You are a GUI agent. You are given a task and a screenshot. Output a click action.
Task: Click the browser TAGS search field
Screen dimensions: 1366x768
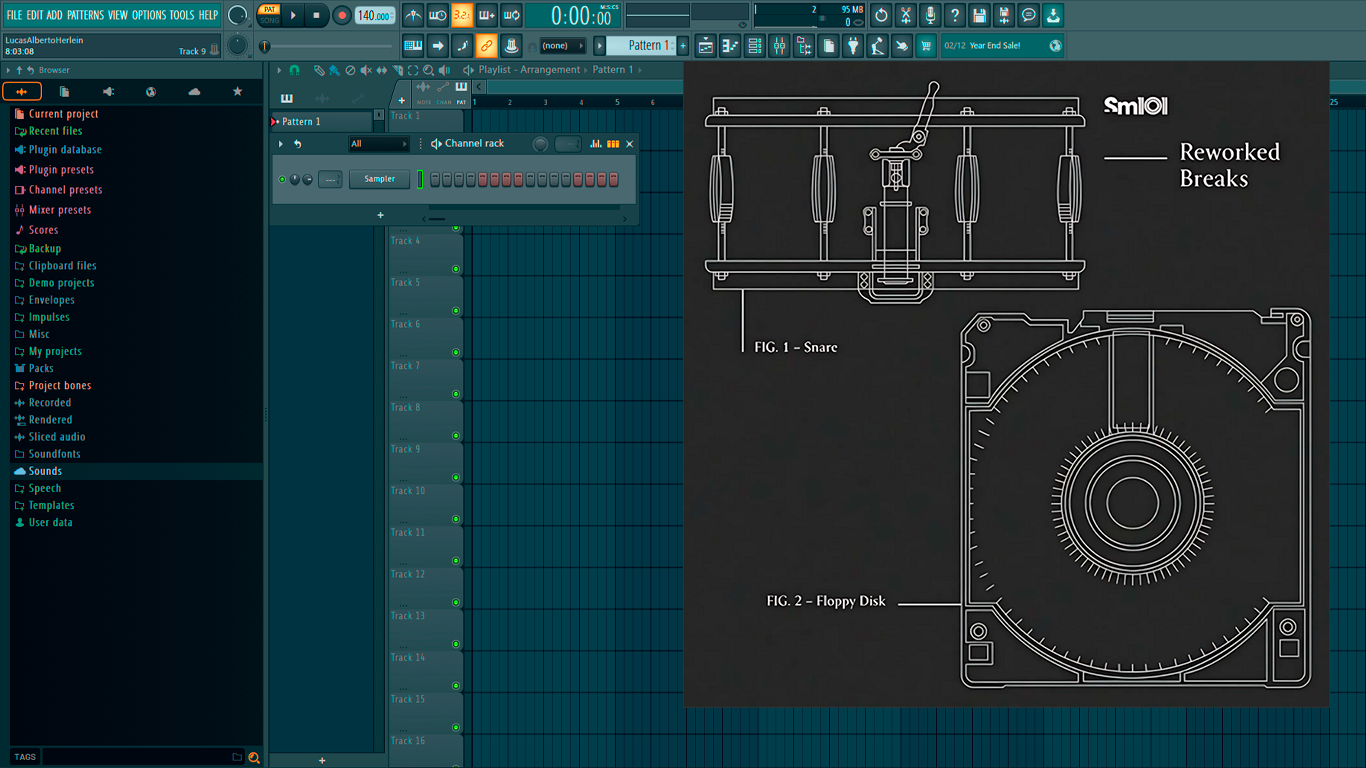tap(142, 757)
